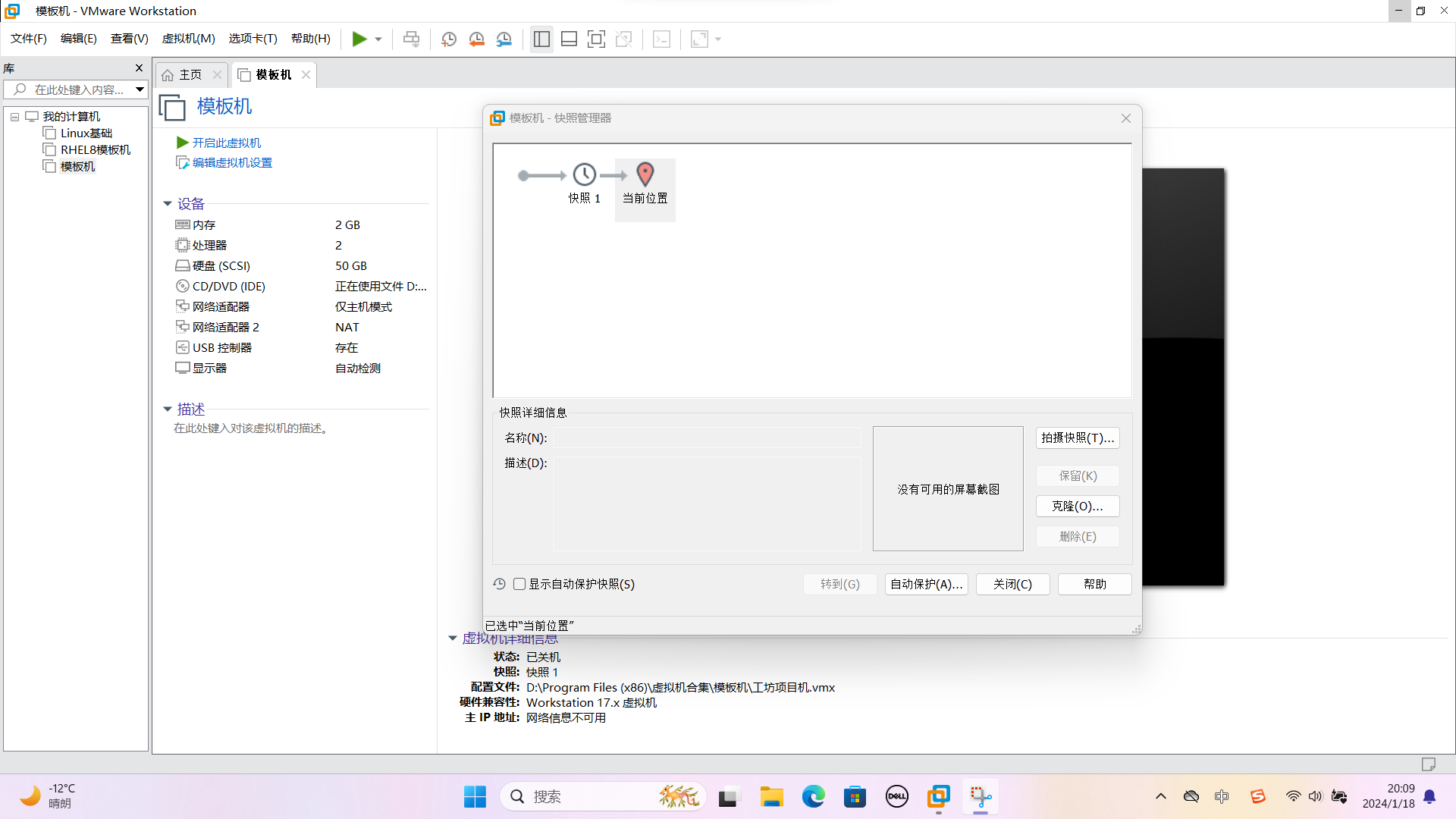Image resolution: width=1456 pixels, height=819 pixels.
Task: Open the 虚拟机(M) menu
Action: coord(189,39)
